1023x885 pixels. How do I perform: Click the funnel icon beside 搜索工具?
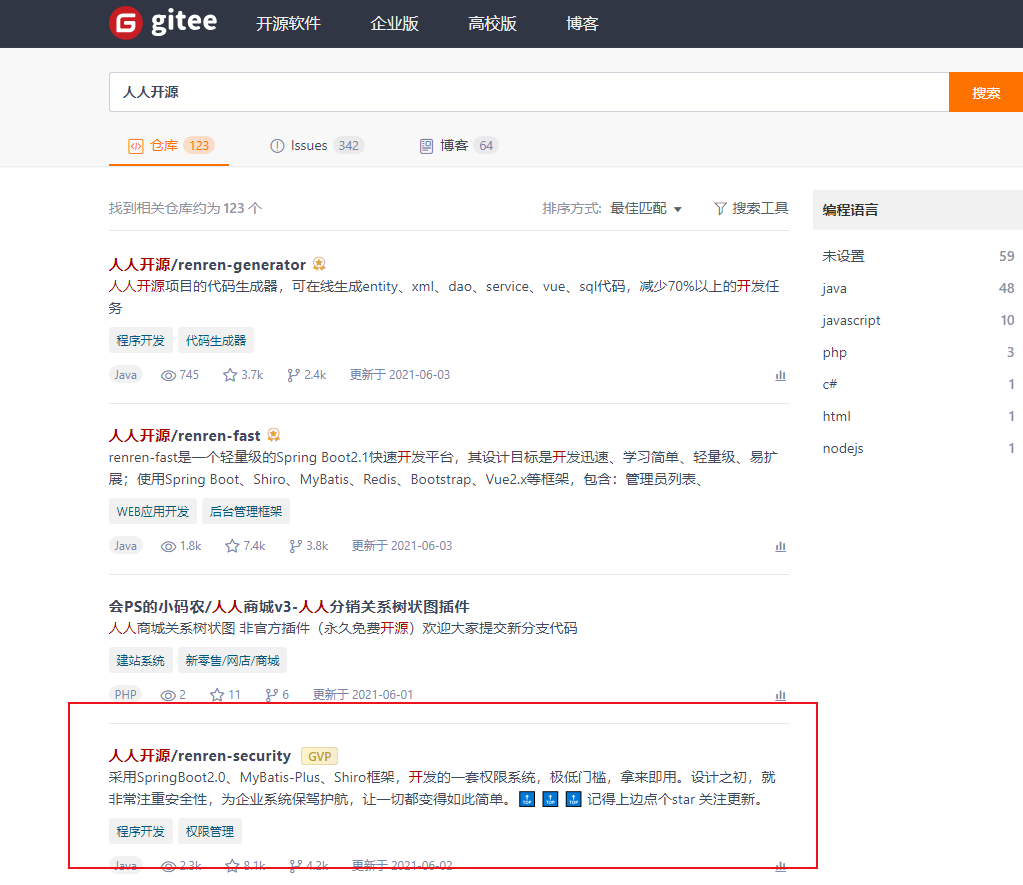click(x=720, y=209)
